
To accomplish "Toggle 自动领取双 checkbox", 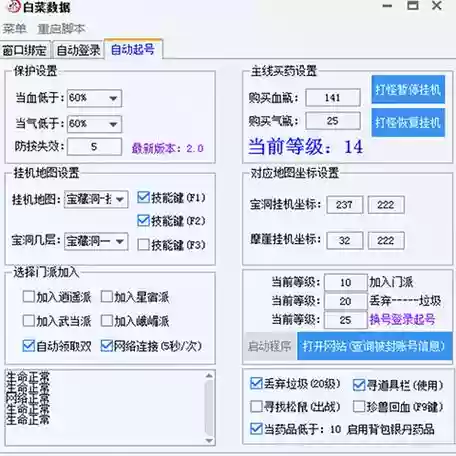I will point(29,346).
